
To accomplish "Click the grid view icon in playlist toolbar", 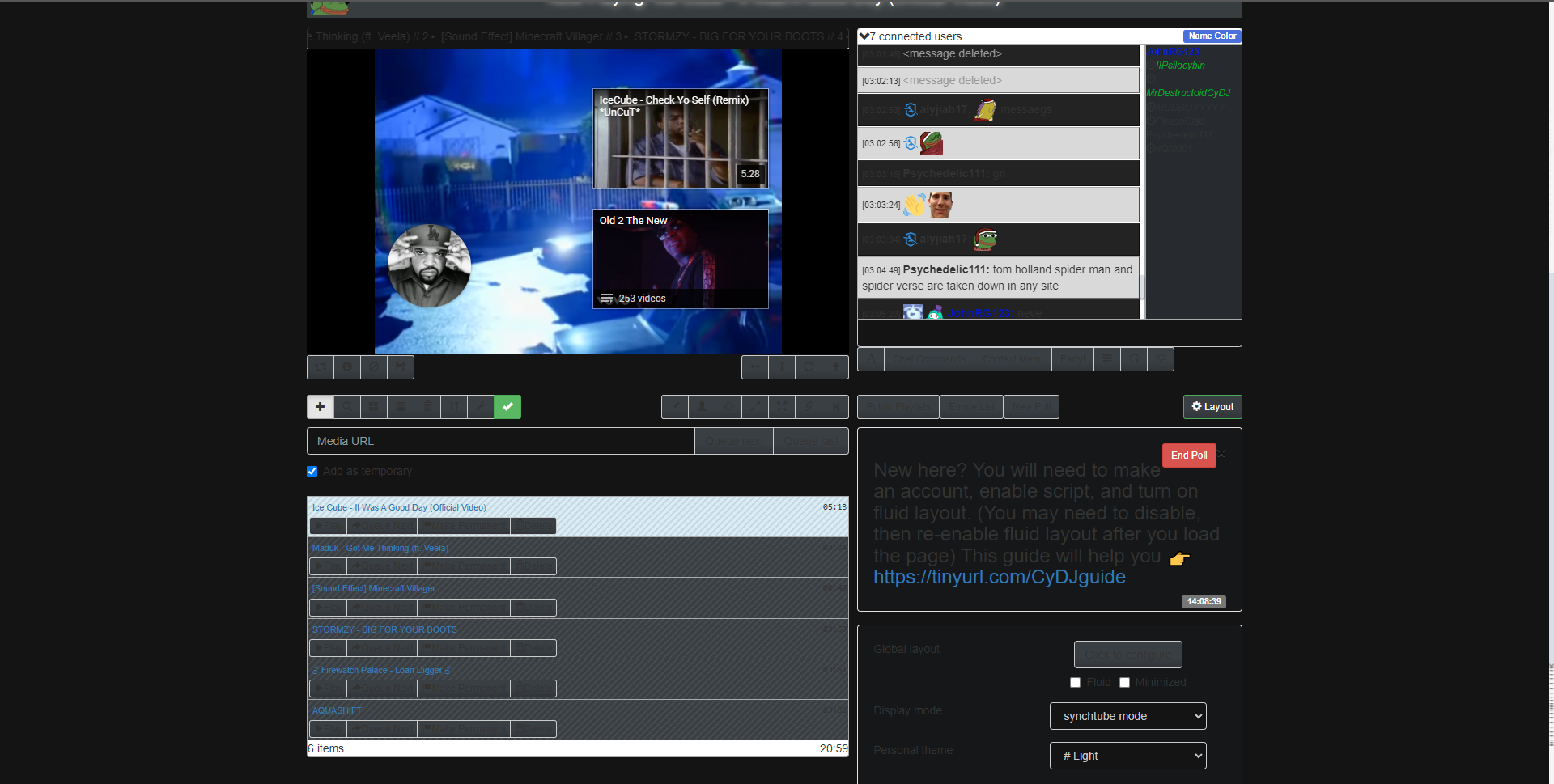I will (374, 407).
